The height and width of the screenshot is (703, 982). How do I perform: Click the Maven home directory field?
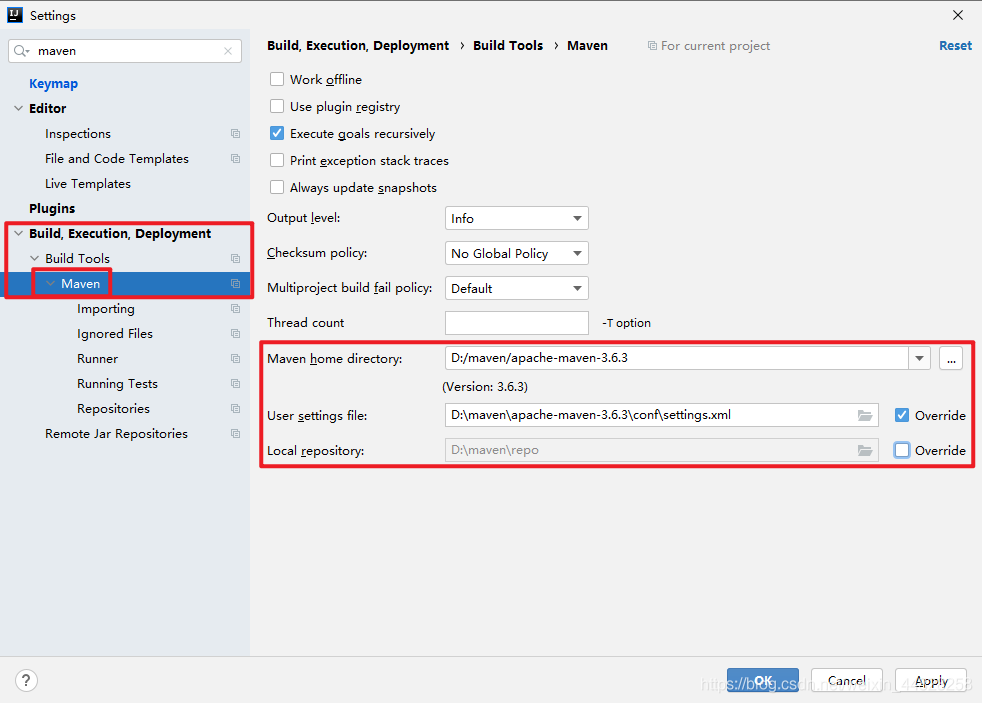pos(676,359)
